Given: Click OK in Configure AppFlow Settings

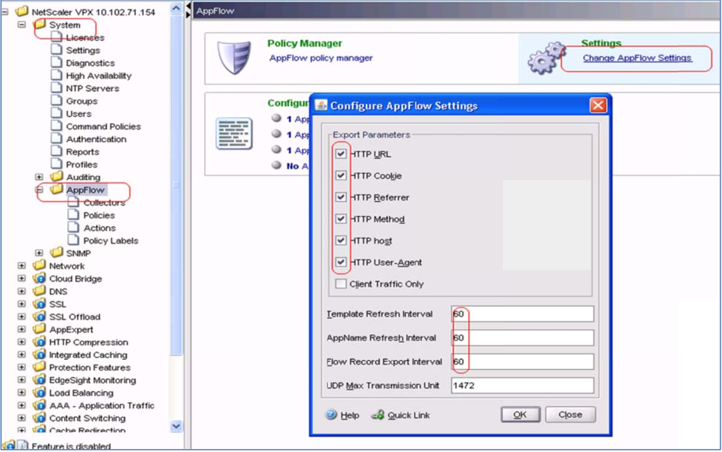Looking at the screenshot, I should [520, 415].
